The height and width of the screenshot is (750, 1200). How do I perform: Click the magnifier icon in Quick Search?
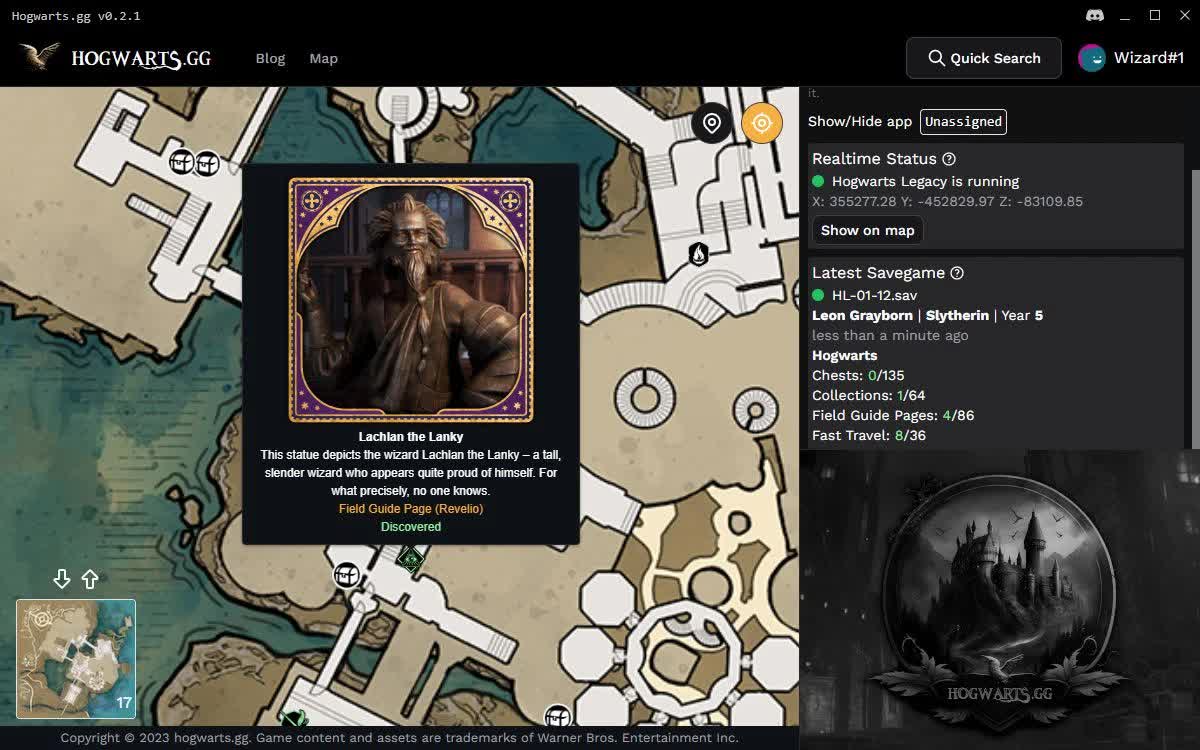(936, 58)
